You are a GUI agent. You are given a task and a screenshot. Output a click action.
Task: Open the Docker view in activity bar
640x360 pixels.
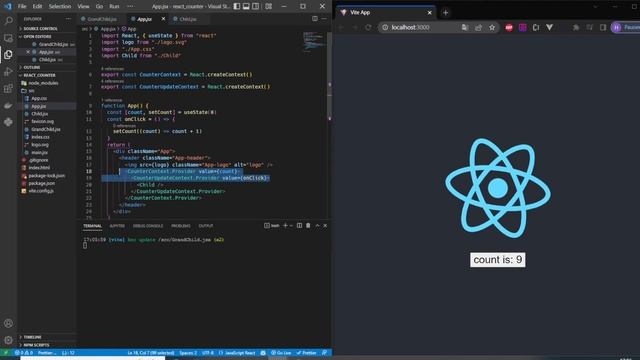pos(8,106)
